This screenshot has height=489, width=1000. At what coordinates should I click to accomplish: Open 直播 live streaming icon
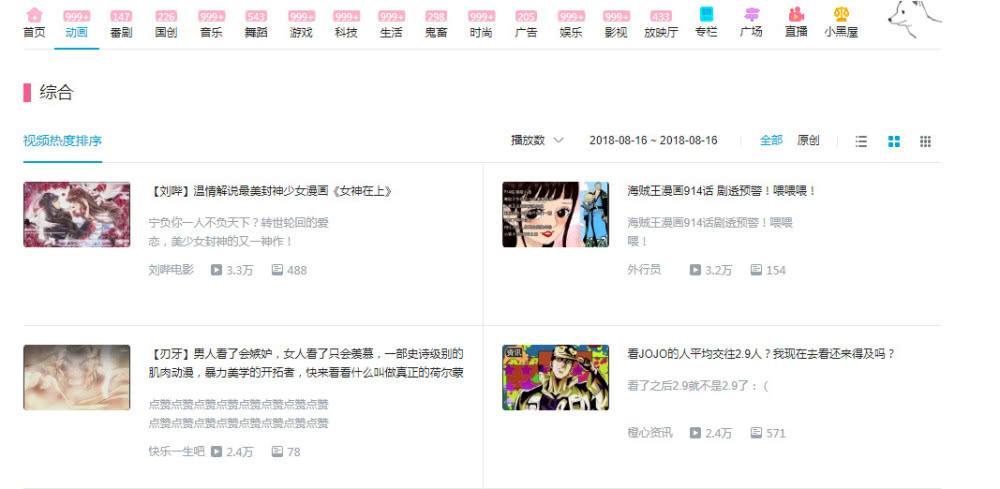[796, 14]
